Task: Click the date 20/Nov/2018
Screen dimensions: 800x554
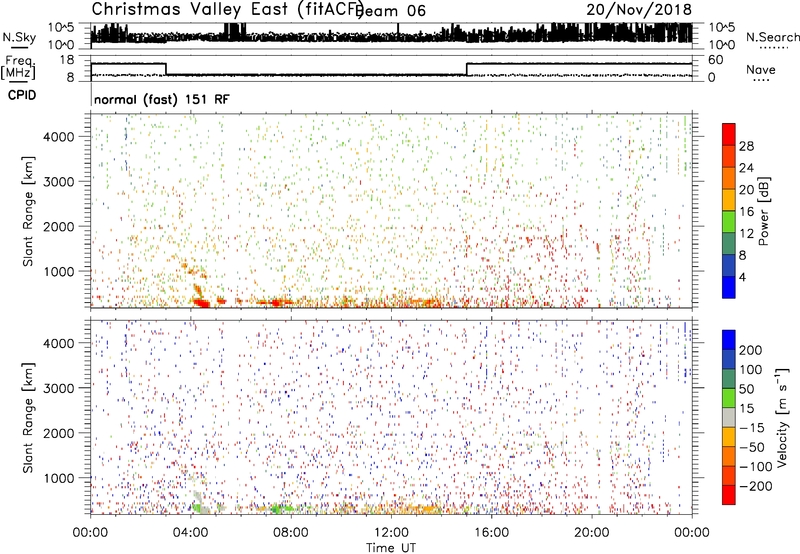Action: point(639,10)
